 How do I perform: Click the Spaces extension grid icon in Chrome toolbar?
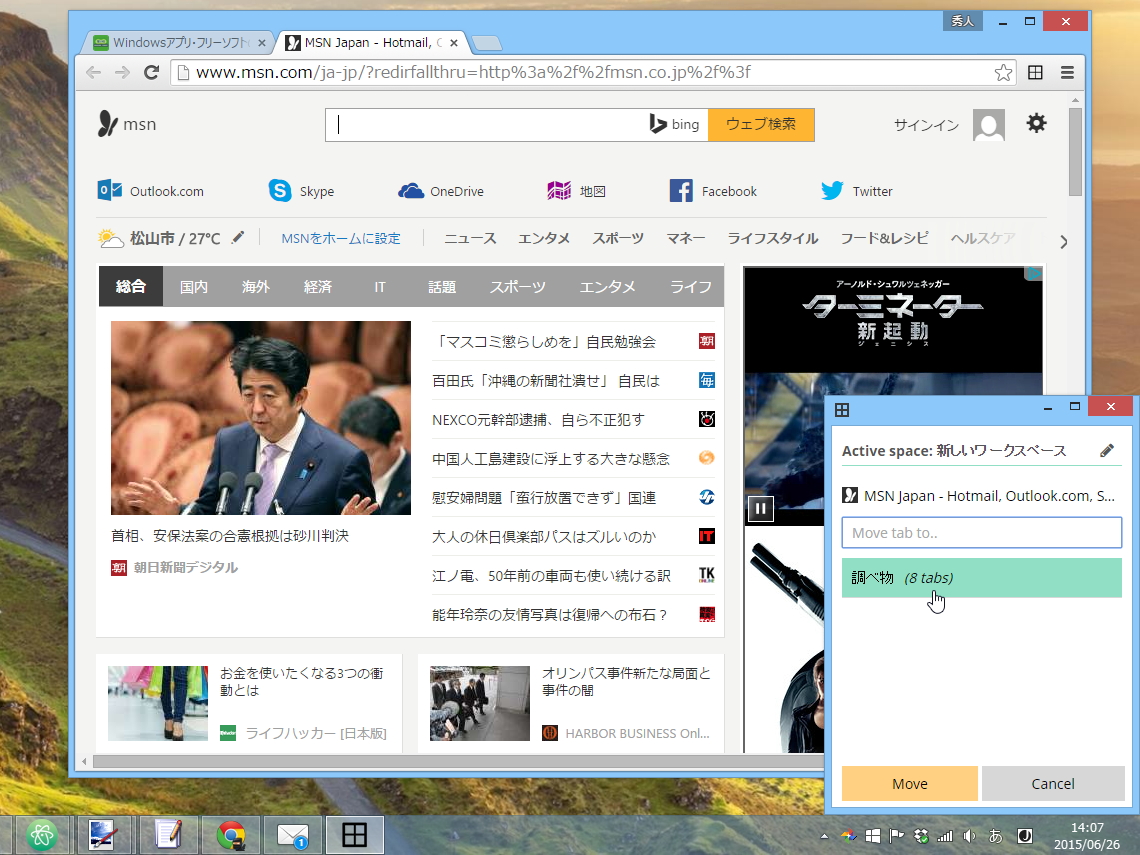[1035, 72]
